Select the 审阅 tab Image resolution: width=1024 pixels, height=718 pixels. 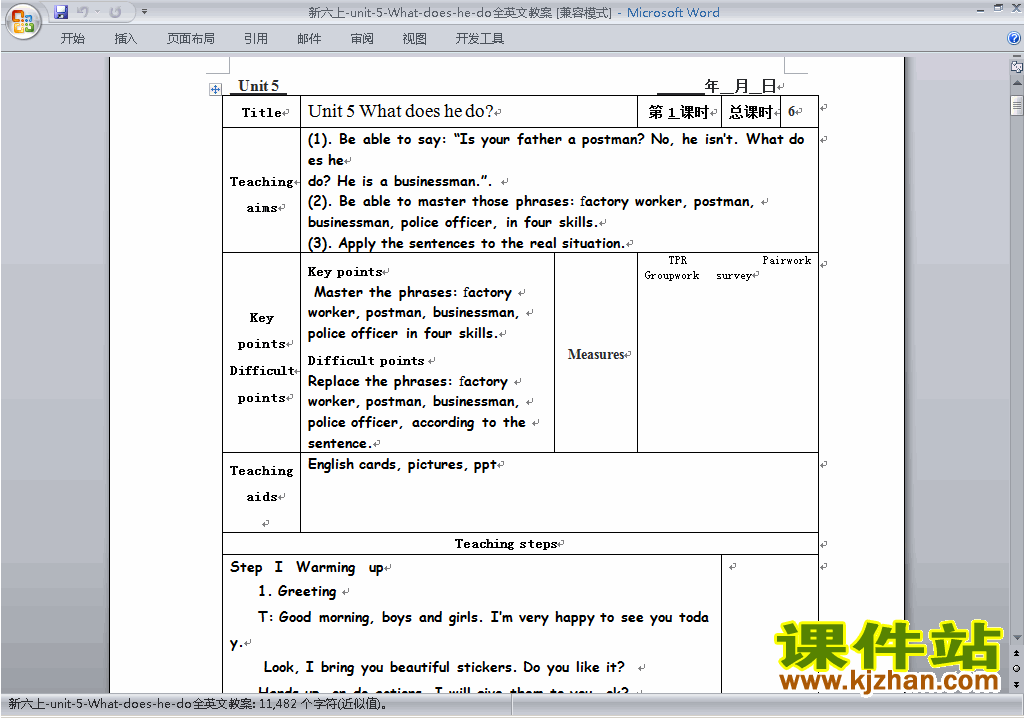tap(362, 39)
